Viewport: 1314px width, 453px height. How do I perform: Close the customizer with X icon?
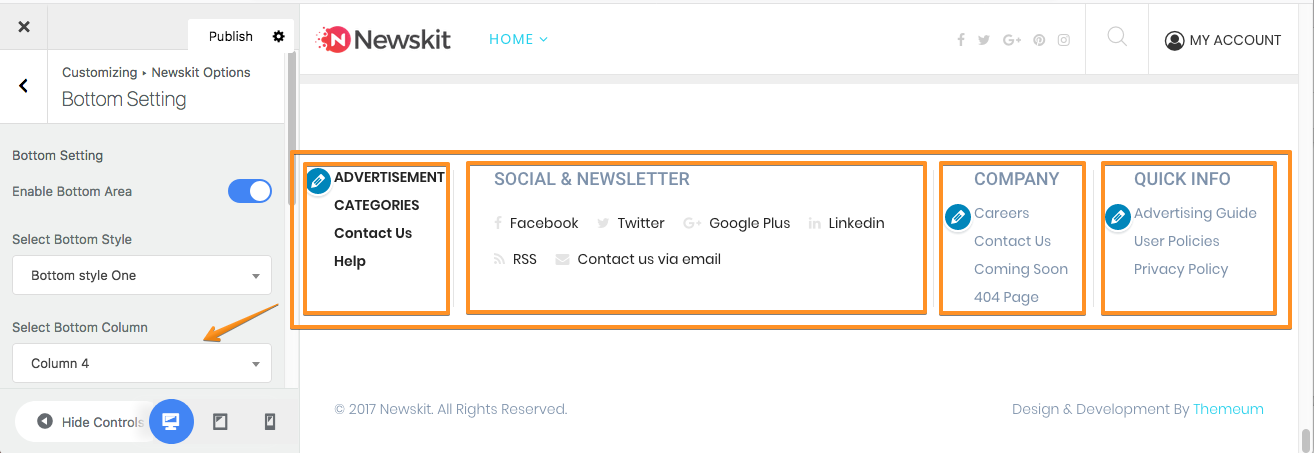tap(24, 27)
